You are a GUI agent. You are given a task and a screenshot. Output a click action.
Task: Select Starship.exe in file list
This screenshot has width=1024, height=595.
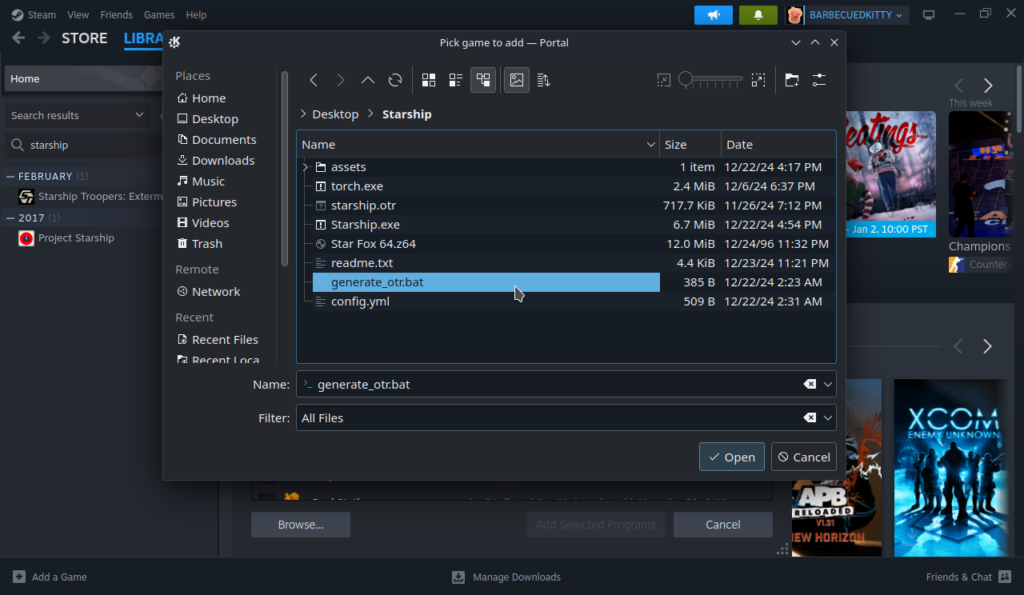click(365, 225)
